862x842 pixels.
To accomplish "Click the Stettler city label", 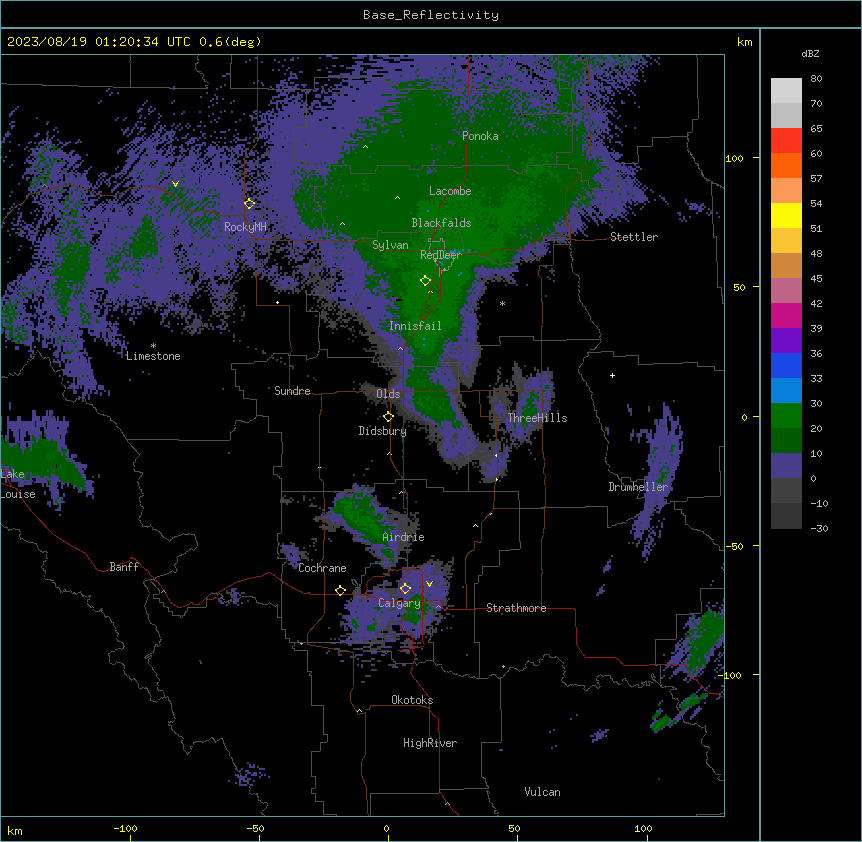I will tap(634, 237).
